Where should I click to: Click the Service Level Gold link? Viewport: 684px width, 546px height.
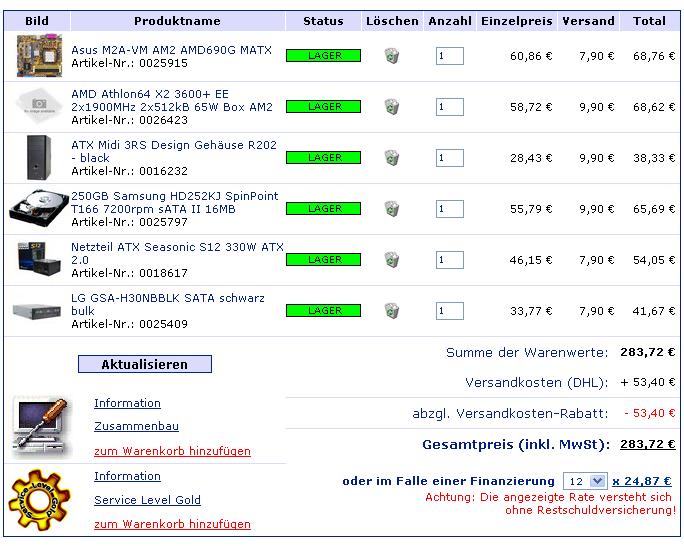(147, 500)
